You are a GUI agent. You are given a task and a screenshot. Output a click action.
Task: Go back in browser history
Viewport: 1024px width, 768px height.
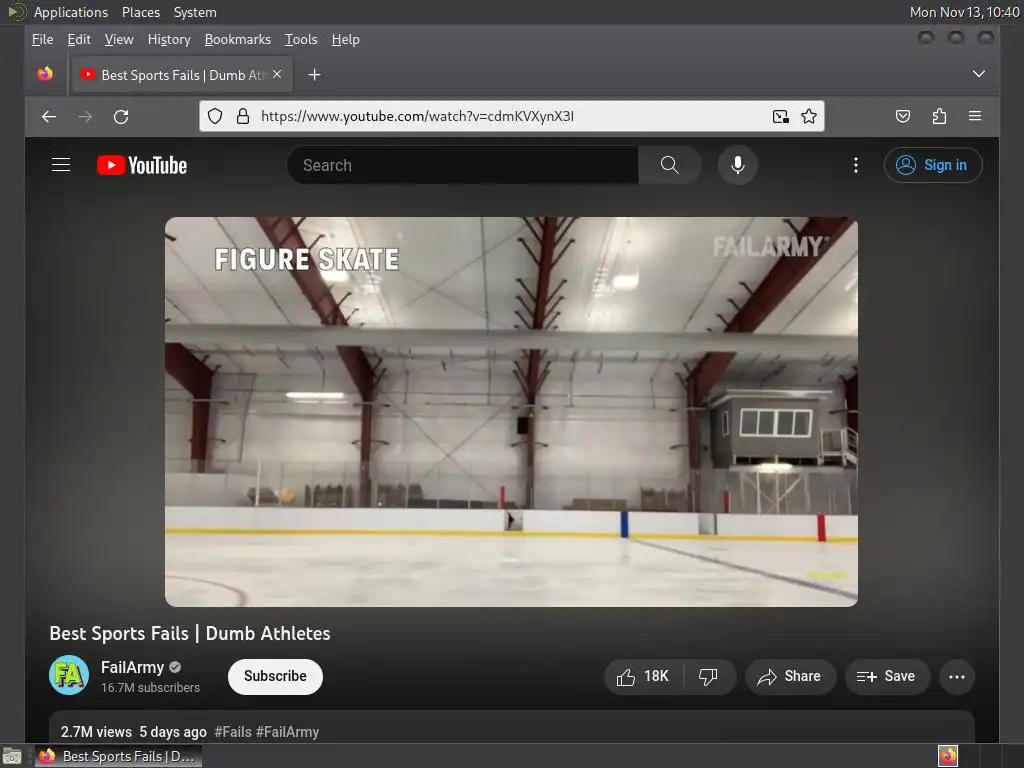click(x=49, y=117)
